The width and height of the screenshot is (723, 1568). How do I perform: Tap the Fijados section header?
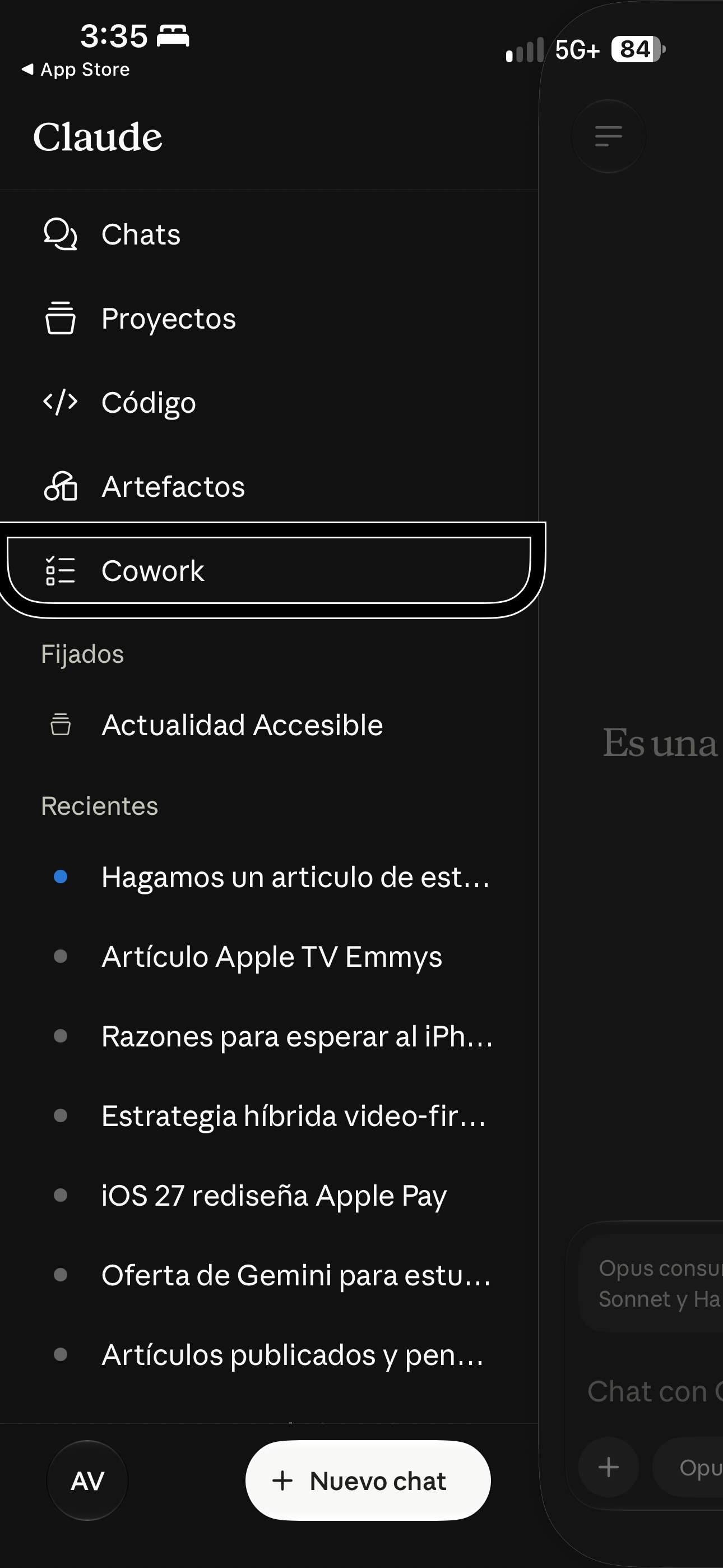click(x=82, y=654)
